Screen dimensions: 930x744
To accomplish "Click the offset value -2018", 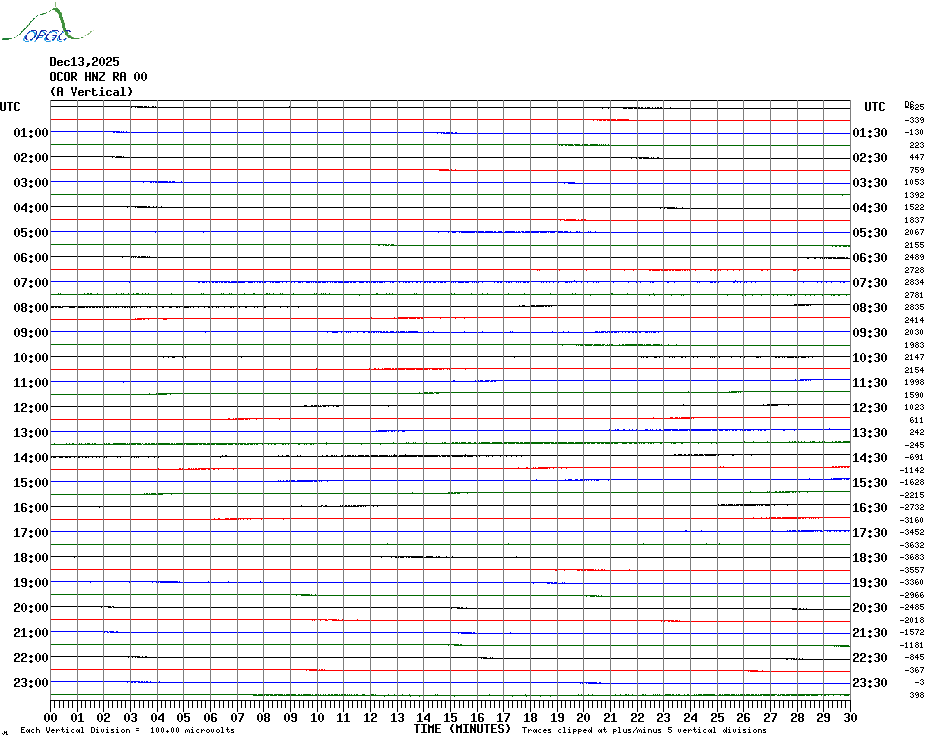I will (x=912, y=620).
